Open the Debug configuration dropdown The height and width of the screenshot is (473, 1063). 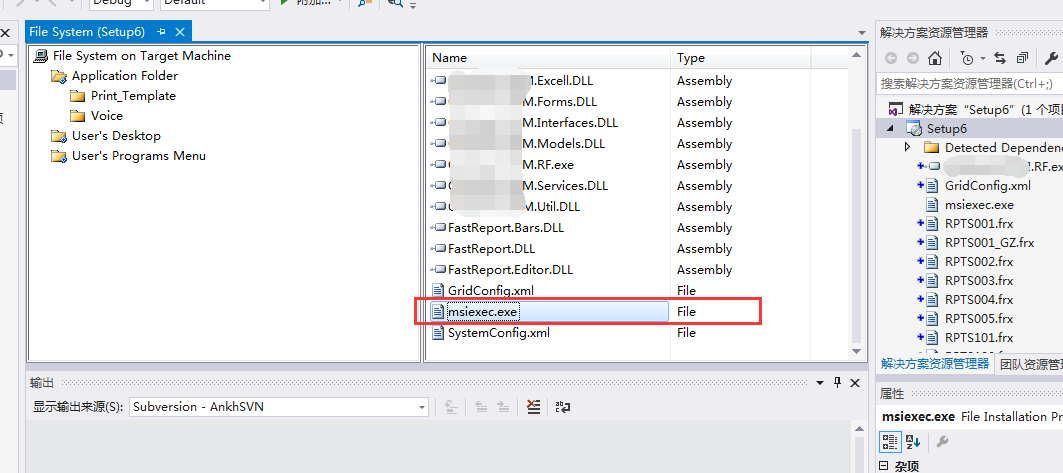[x=121, y=3]
